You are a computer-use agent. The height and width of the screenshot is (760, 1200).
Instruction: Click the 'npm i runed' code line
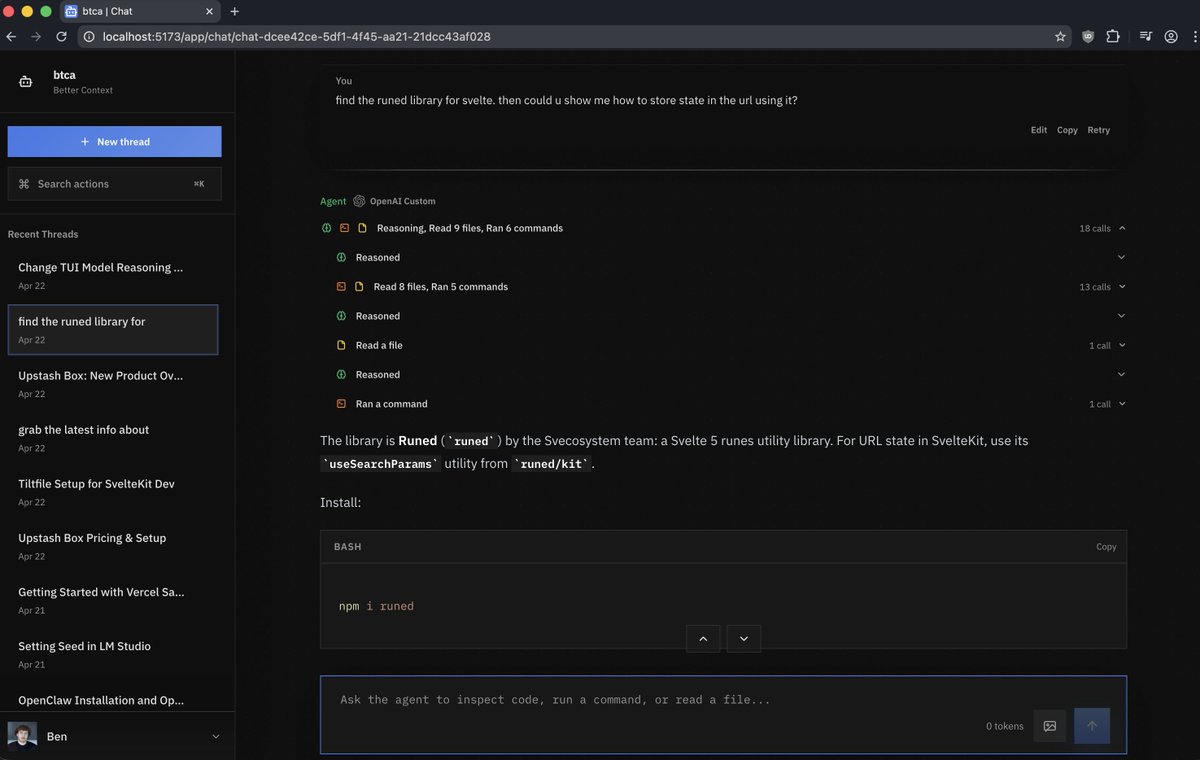(376, 606)
